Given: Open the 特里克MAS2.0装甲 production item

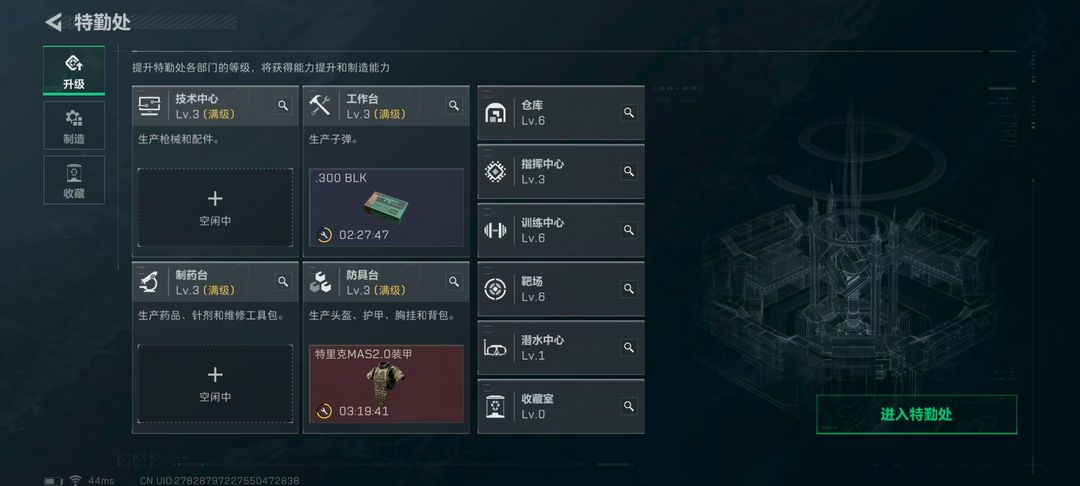Looking at the screenshot, I should pyautogui.click(x=386, y=383).
